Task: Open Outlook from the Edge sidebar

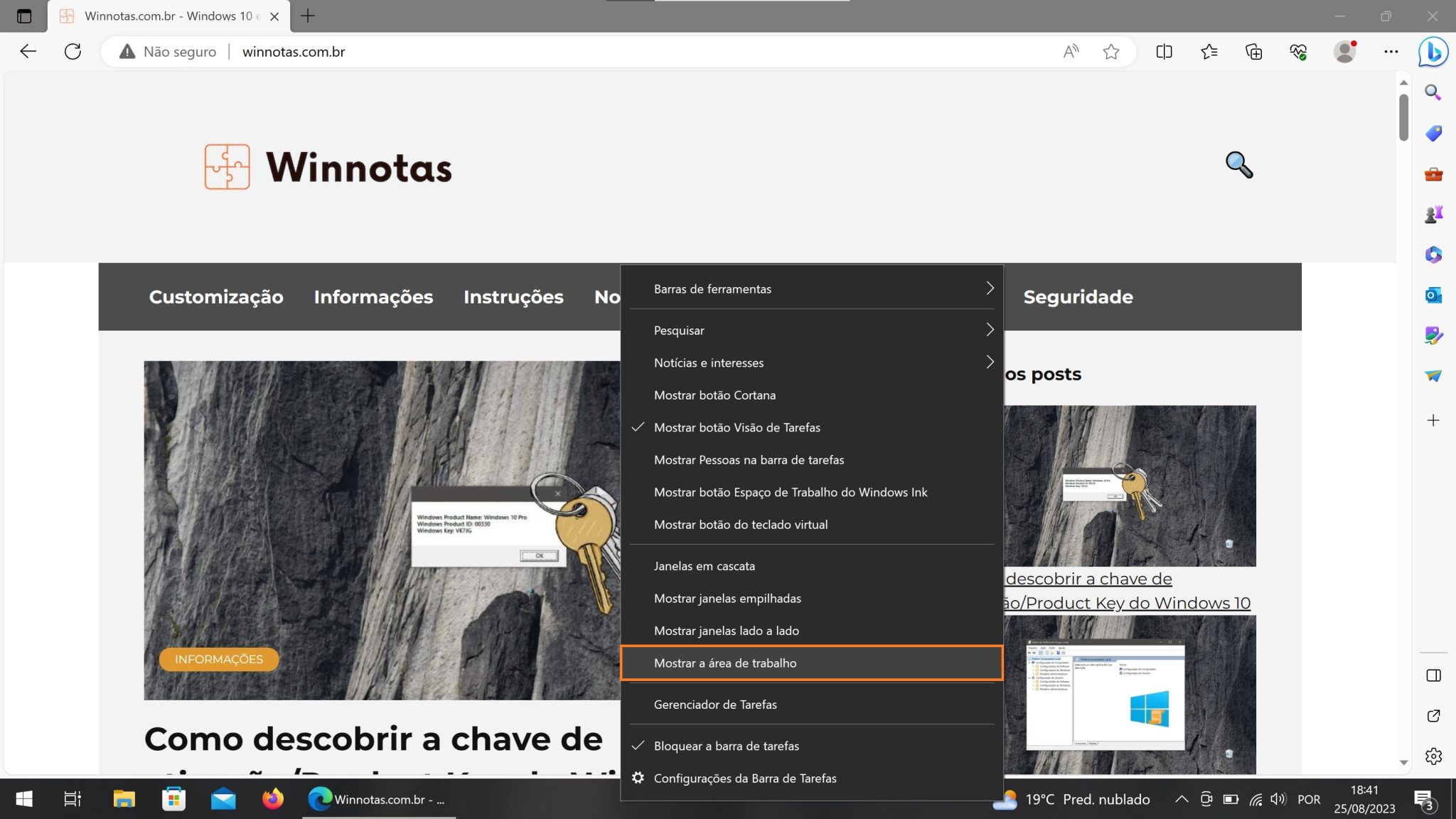Action: (1434, 293)
